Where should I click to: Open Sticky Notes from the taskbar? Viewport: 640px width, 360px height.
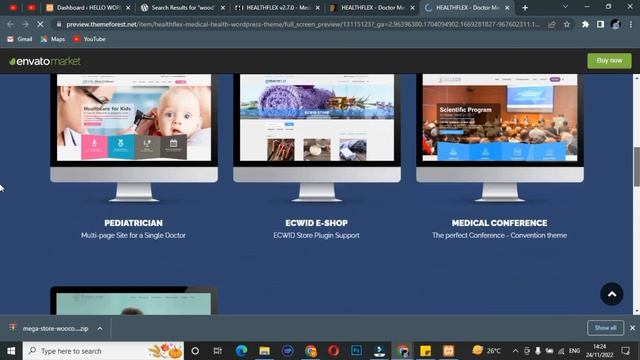coord(425,351)
